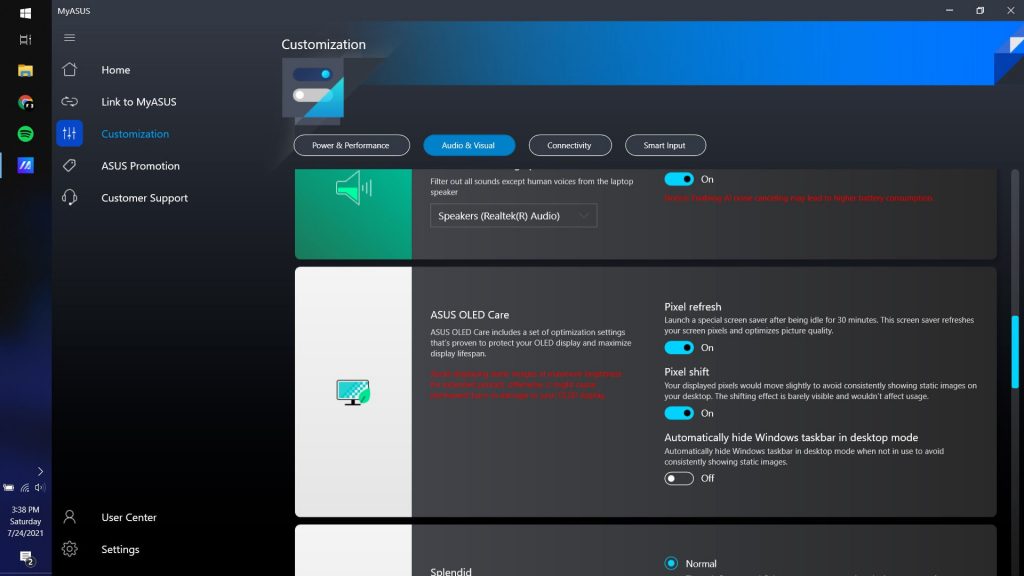Open the Home page

tap(116, 70)
